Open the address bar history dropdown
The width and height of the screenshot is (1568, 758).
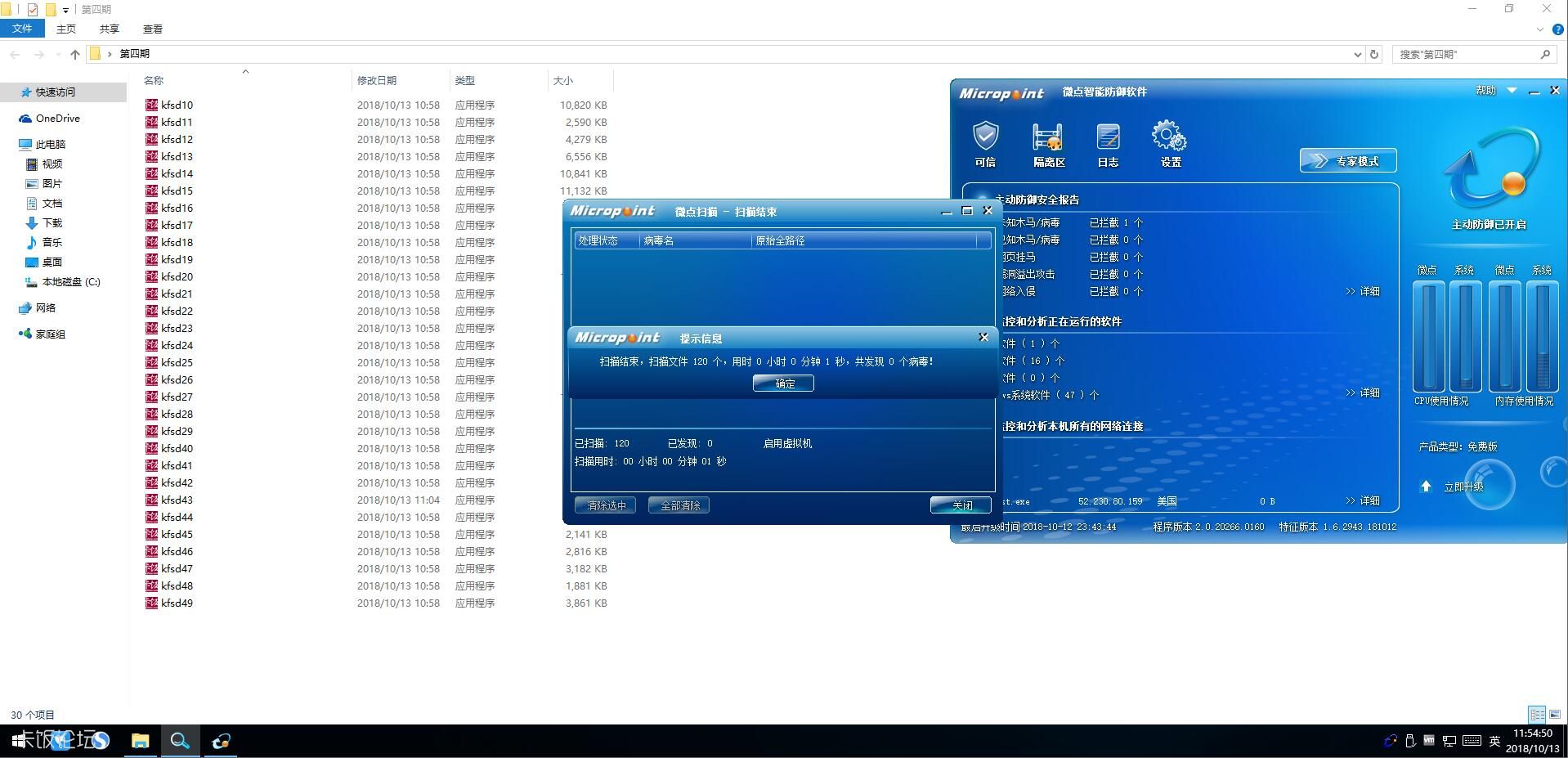pos(1358,55)
